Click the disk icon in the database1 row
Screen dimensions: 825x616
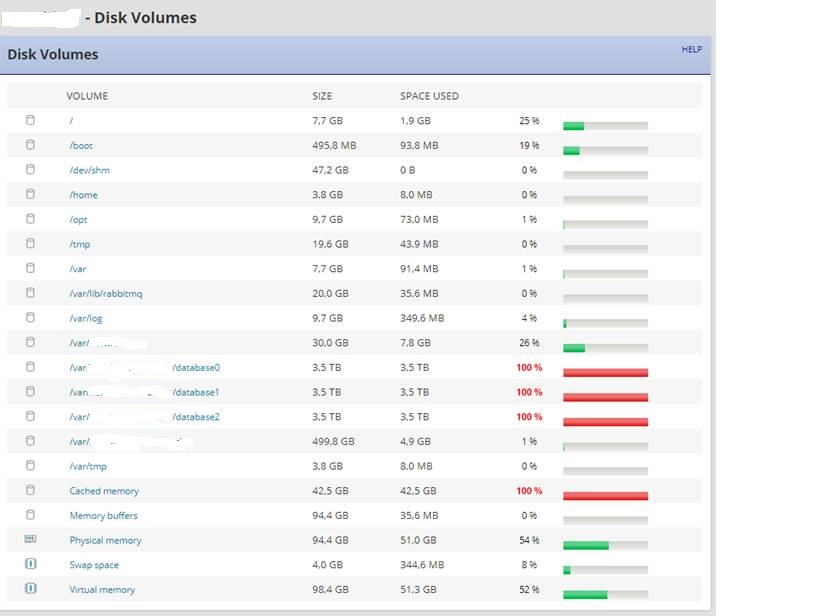31,391
